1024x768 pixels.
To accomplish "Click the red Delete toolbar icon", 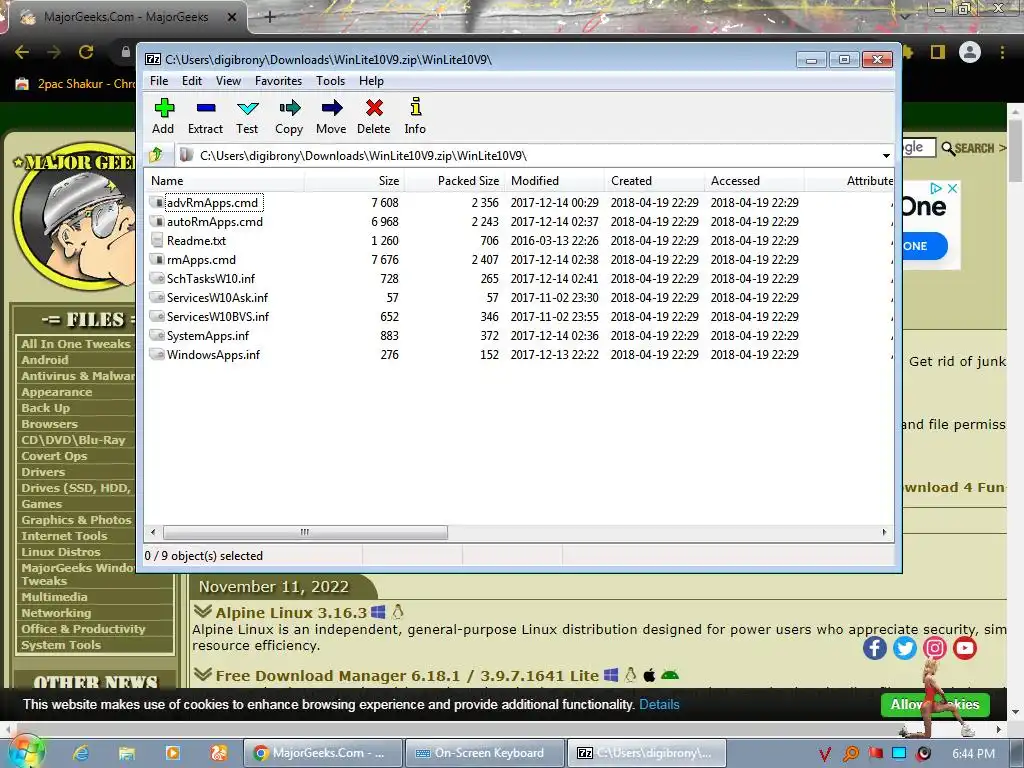I will (374, 116).
